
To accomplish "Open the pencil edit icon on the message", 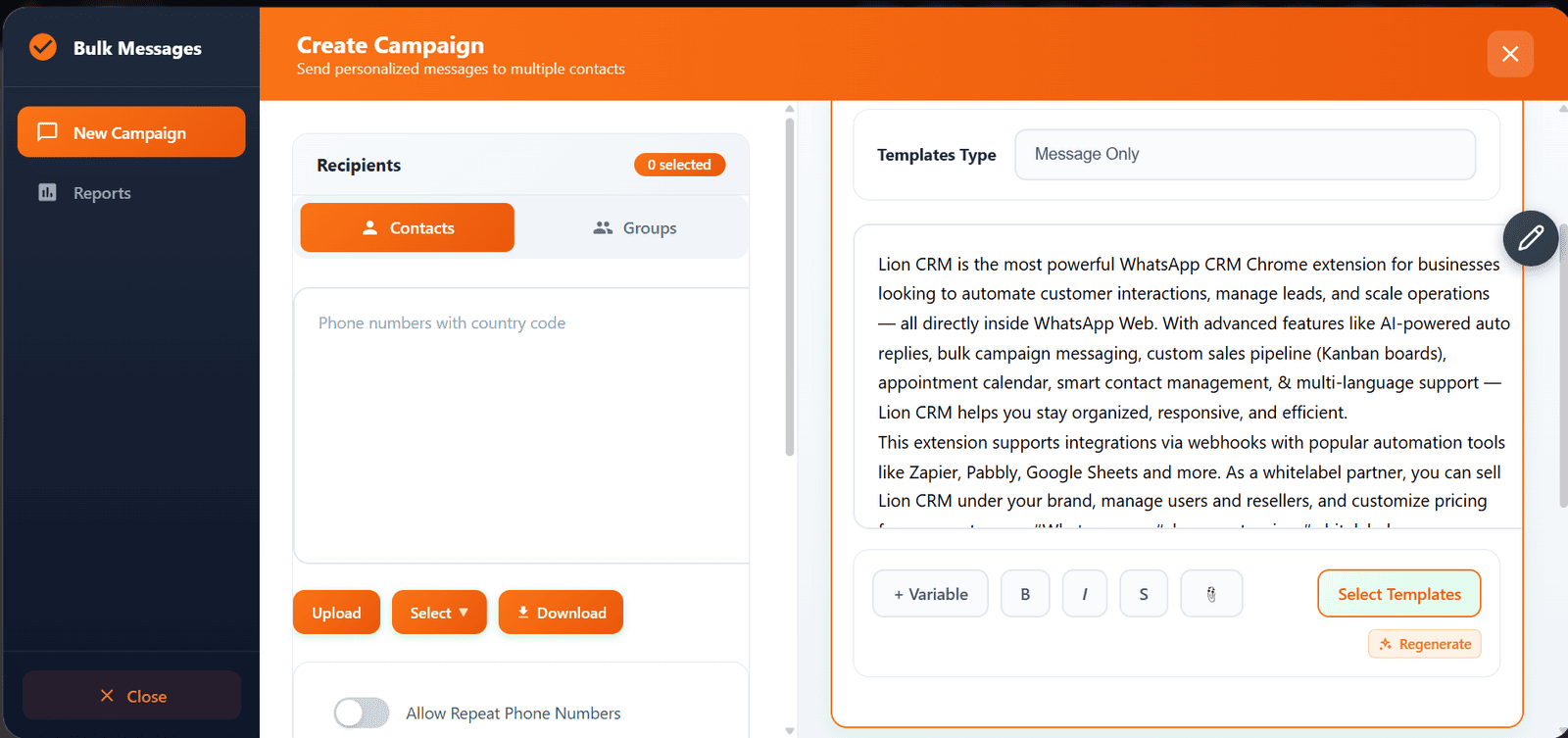I will (1531, 238).
